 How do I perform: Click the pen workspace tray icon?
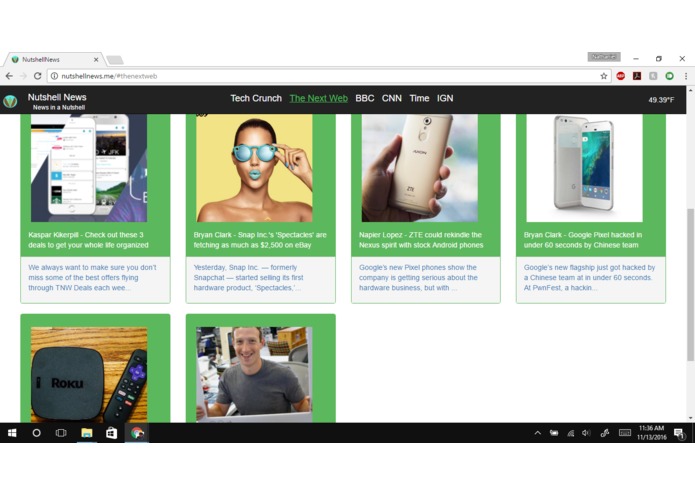605,433
